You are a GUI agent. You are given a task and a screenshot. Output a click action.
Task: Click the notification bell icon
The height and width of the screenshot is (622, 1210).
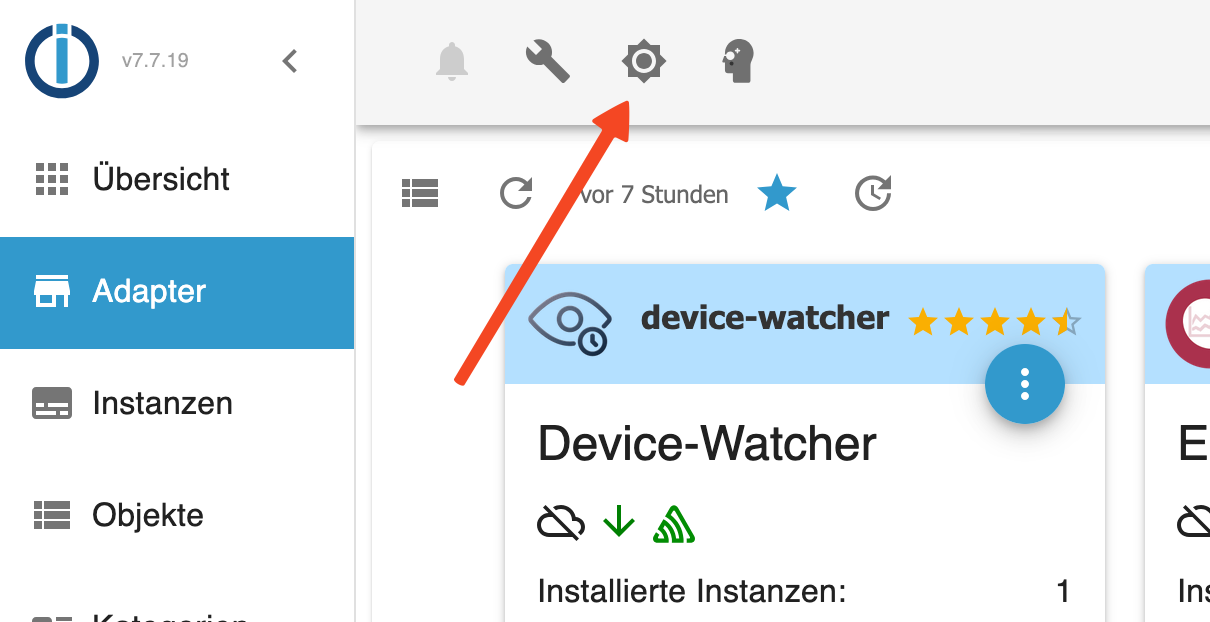pos(452,62)
